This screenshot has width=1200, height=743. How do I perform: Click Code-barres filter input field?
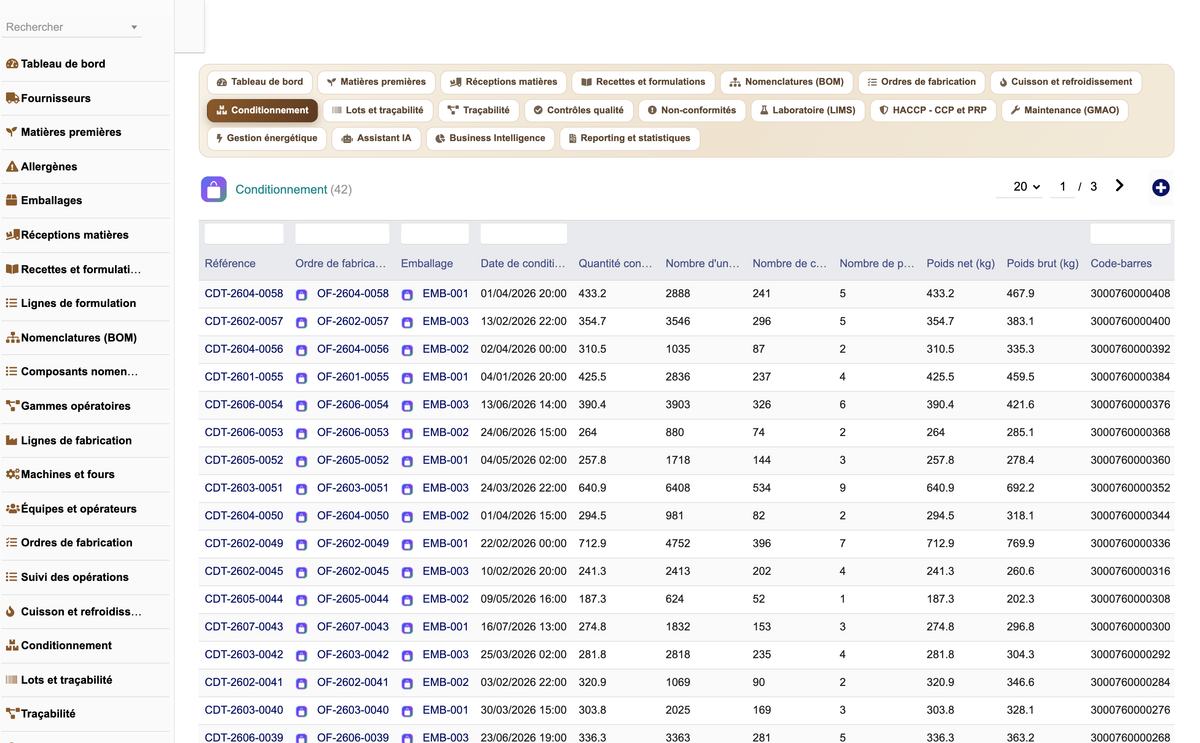(x=1130, y=234)
